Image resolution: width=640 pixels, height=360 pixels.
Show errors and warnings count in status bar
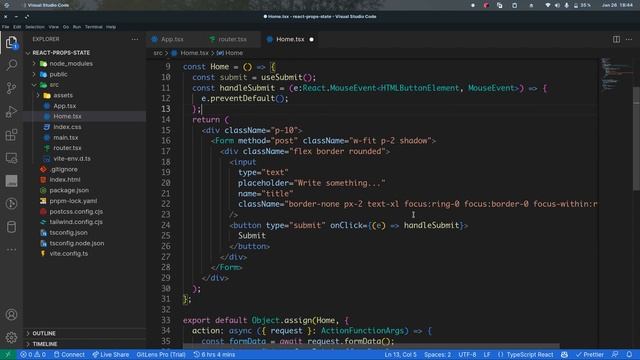(x=33, y=355)
